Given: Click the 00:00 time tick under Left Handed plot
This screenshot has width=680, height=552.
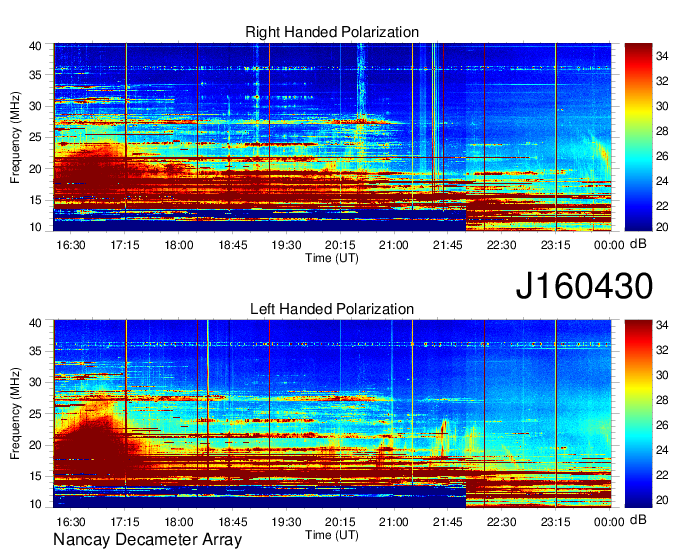Looking at the screenshot, I should [x=609, y=522].
